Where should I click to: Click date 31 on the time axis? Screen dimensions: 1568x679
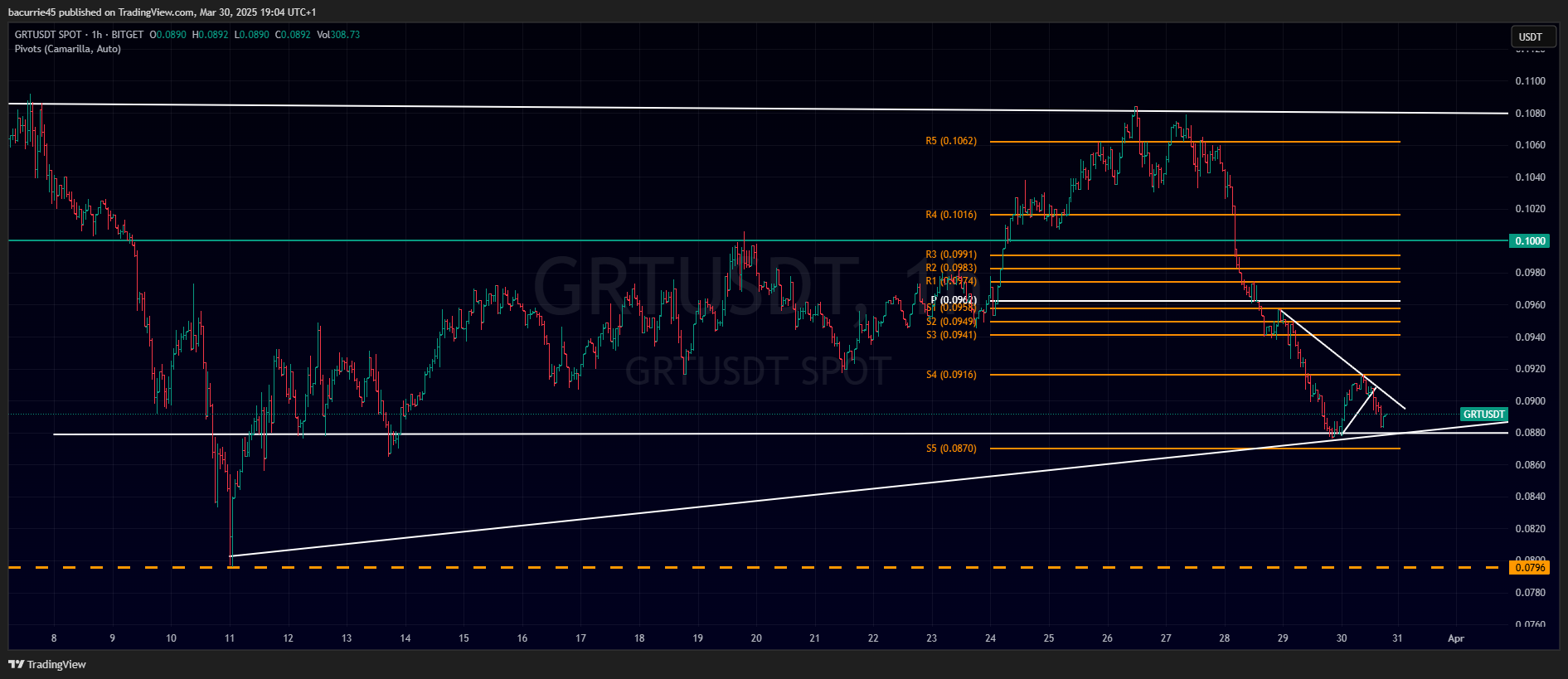[x=1397, y=638]
